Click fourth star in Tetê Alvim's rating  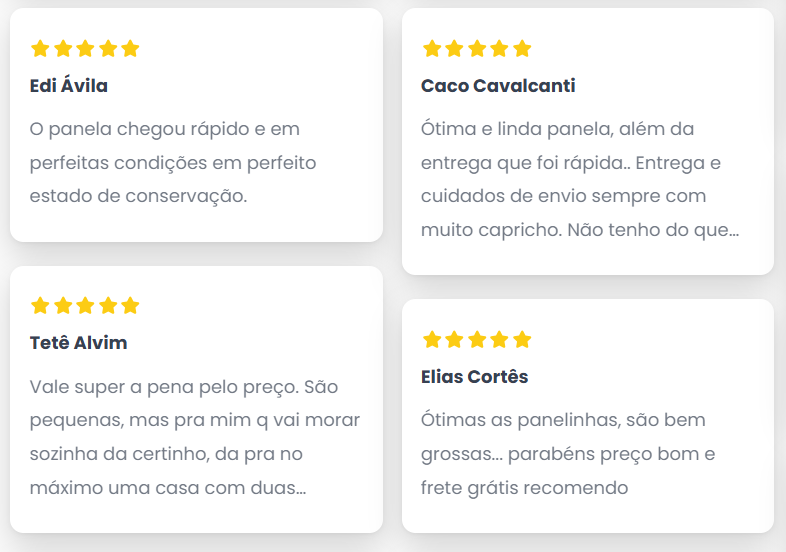click(108, 305)
